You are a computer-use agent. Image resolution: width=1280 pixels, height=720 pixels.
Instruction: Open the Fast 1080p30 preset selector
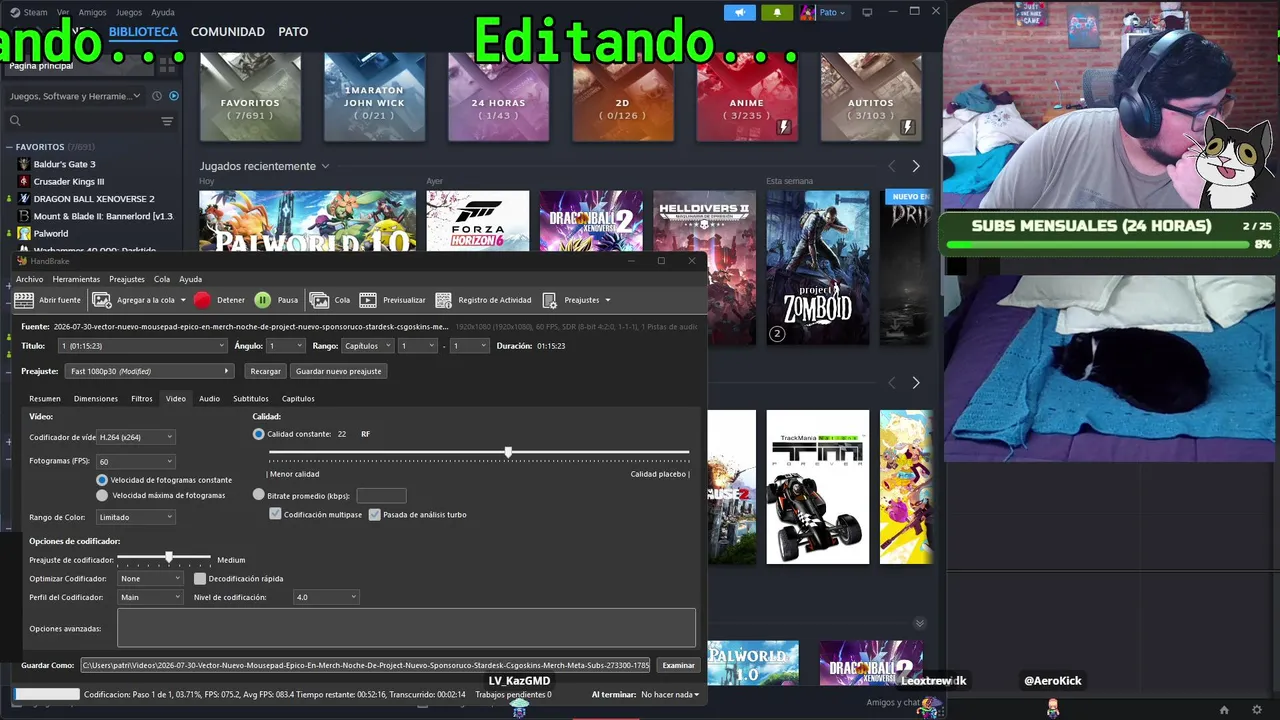point(150,371)
